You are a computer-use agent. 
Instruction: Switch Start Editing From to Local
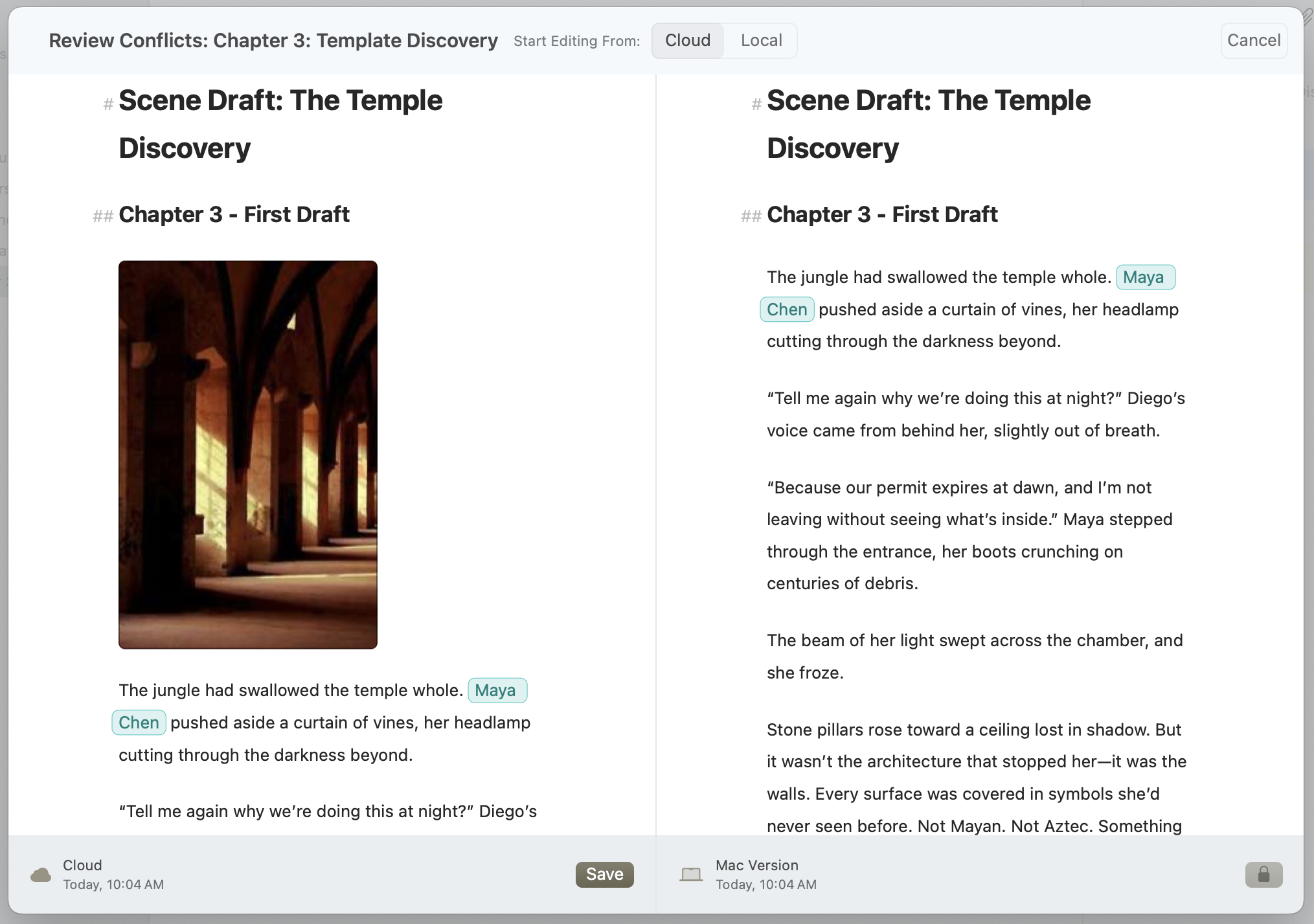click(761, 40)
